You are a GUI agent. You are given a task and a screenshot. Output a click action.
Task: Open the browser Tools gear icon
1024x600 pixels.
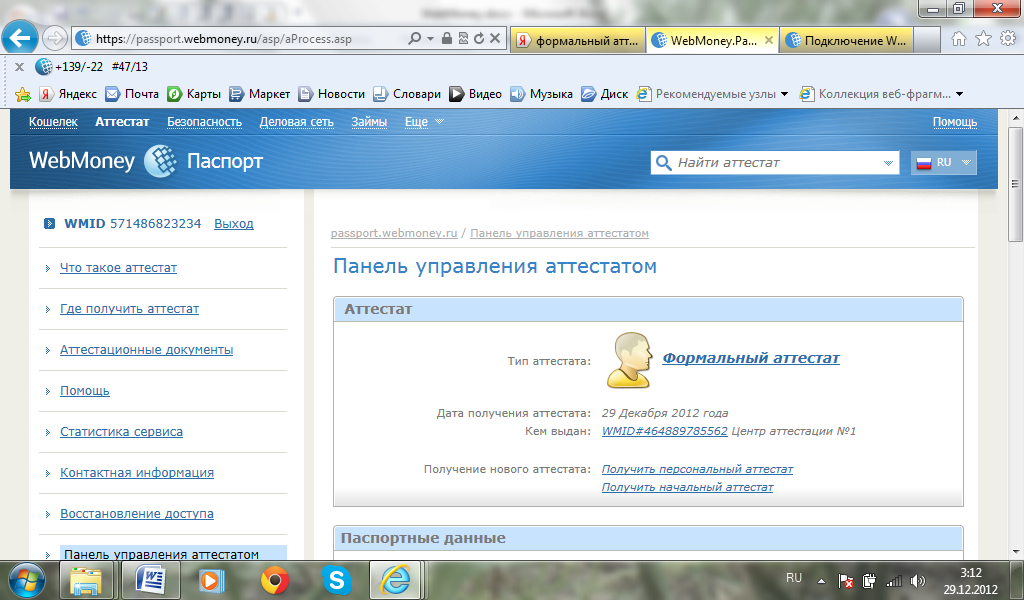pos(1008,39)
